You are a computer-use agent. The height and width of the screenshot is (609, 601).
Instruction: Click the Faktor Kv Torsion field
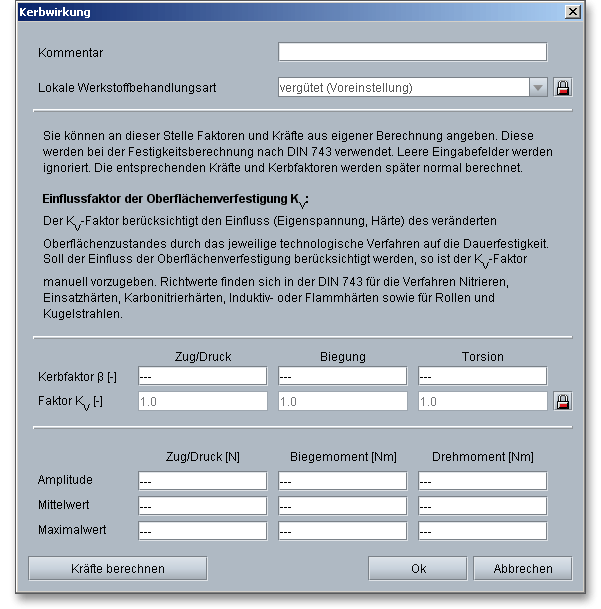[482, 401]
